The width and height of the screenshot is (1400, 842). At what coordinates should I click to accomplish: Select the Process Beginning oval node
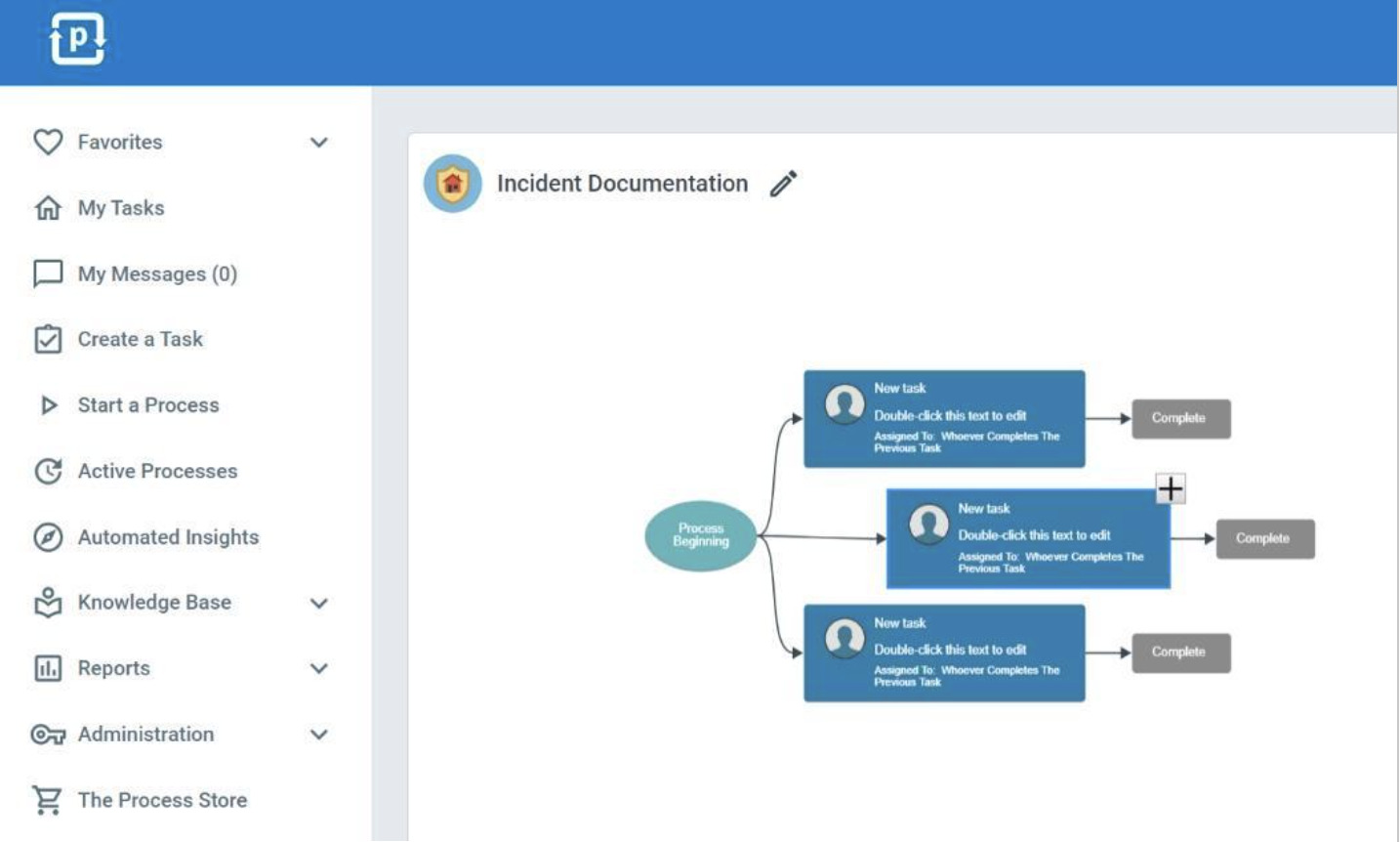point(701,535)
